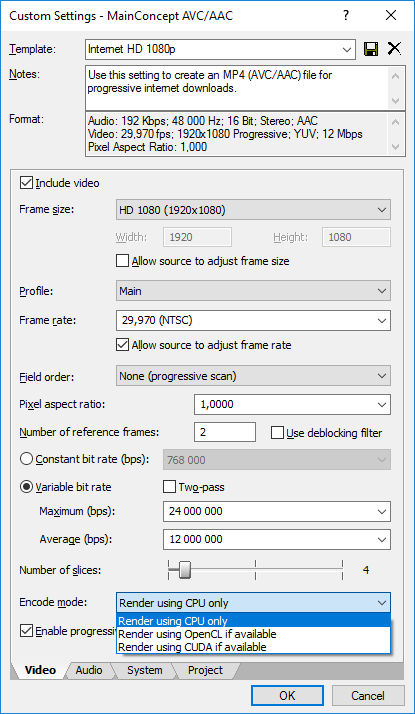Select Constant bit rate radio button
415x714 pixels.
click(x=26, y=459)
